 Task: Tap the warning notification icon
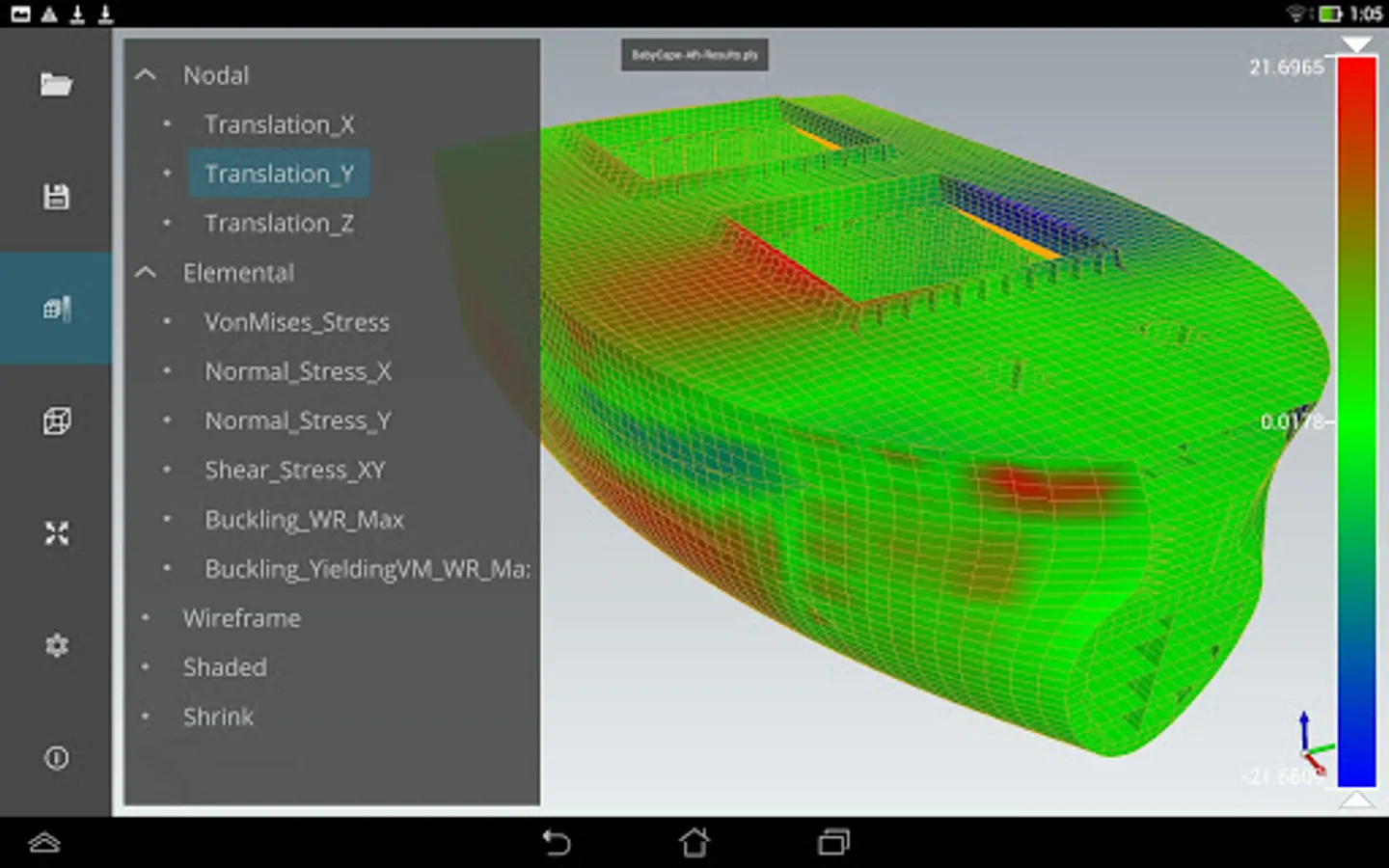(x=48, y=14)
